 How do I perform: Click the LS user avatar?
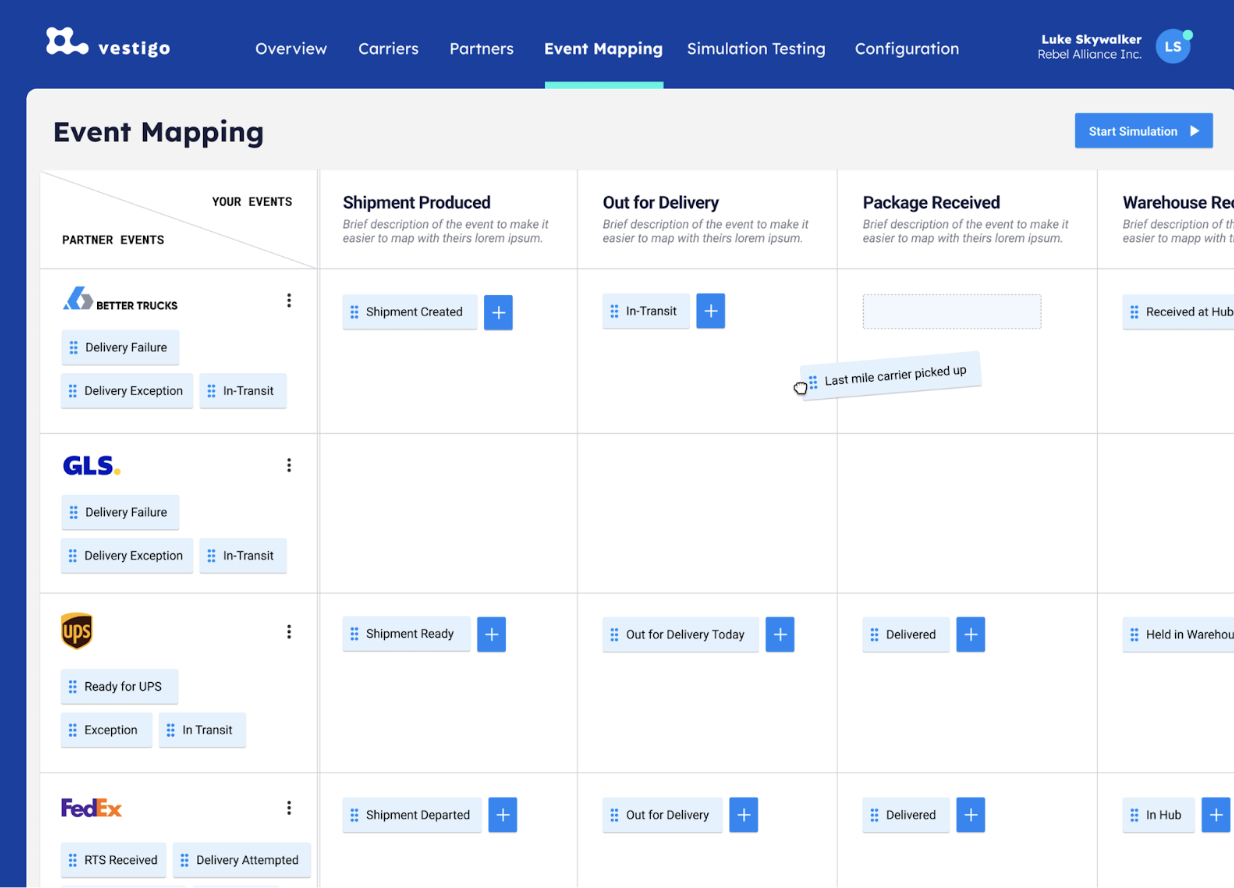(1172, 45)
